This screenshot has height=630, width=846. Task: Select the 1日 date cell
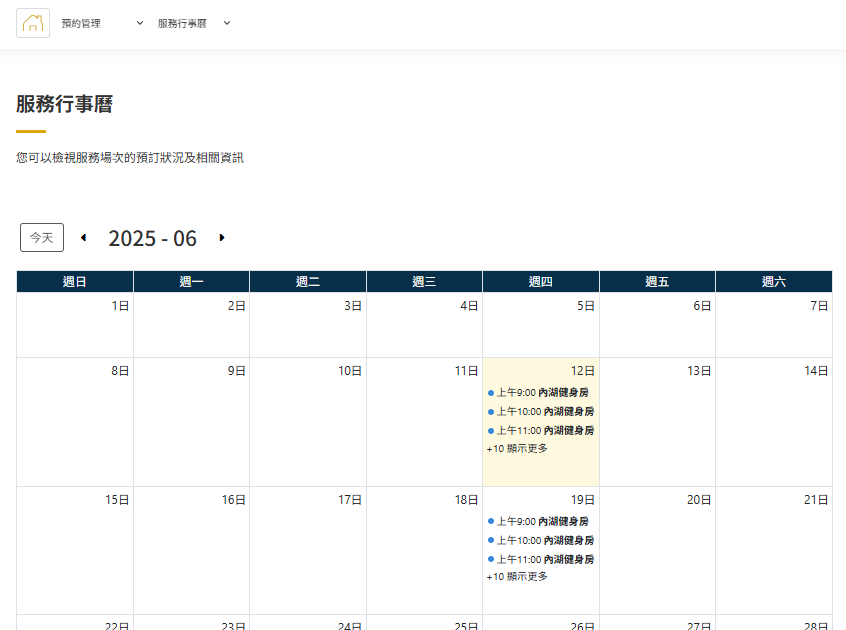(x=75, y=324)
